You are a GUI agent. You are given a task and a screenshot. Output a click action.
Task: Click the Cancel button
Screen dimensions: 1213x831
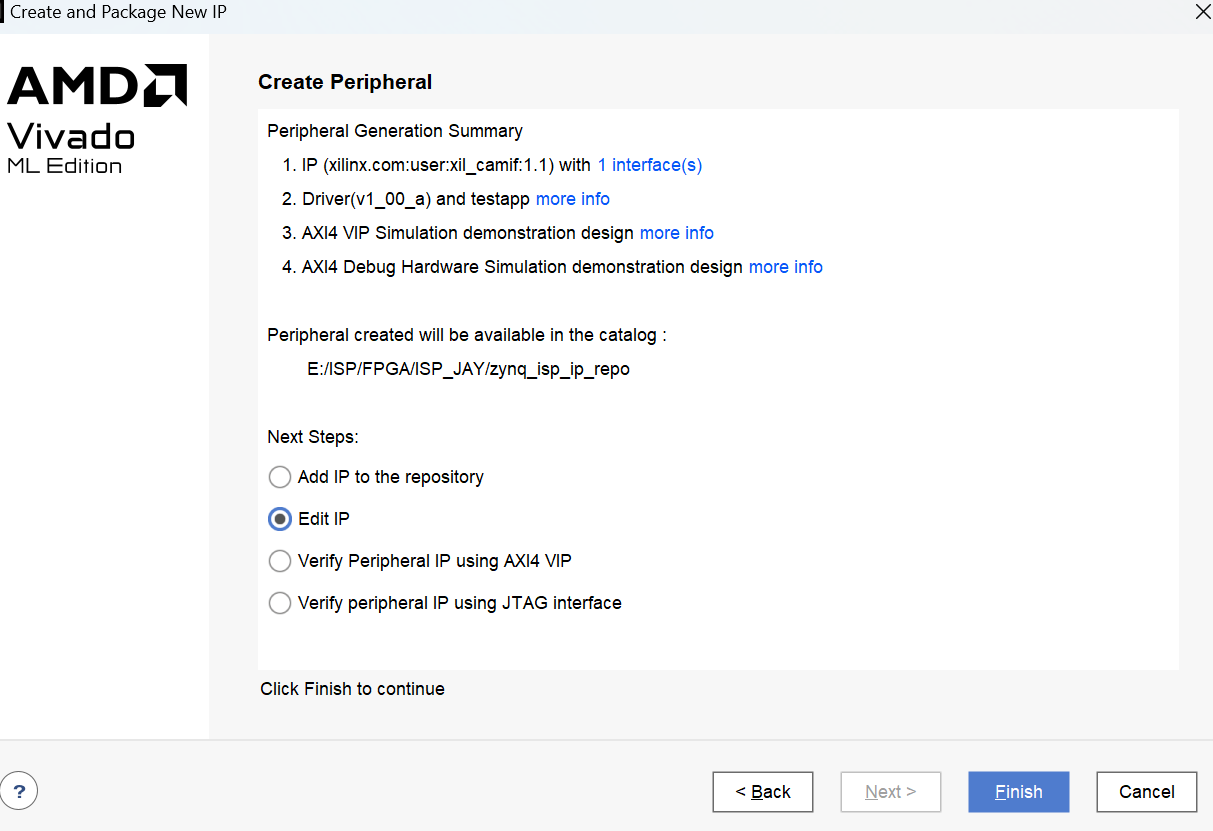(1147, 792)
